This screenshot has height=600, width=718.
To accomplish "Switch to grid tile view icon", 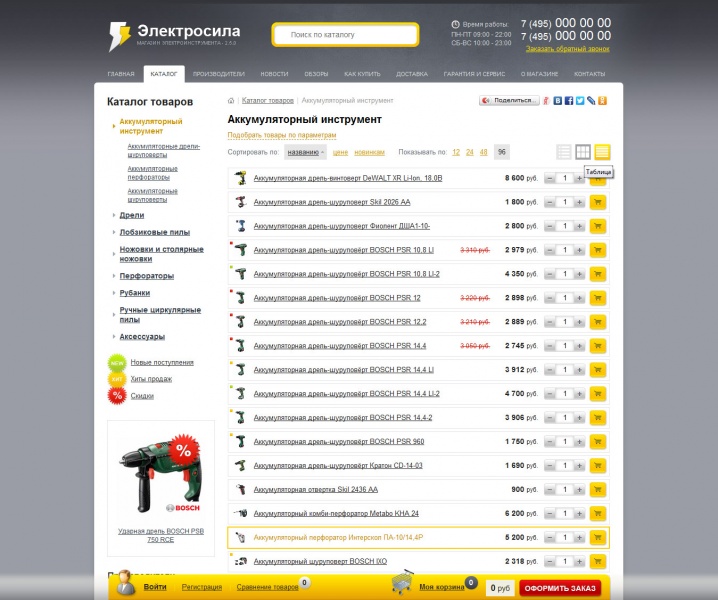I will coord(583,152).
